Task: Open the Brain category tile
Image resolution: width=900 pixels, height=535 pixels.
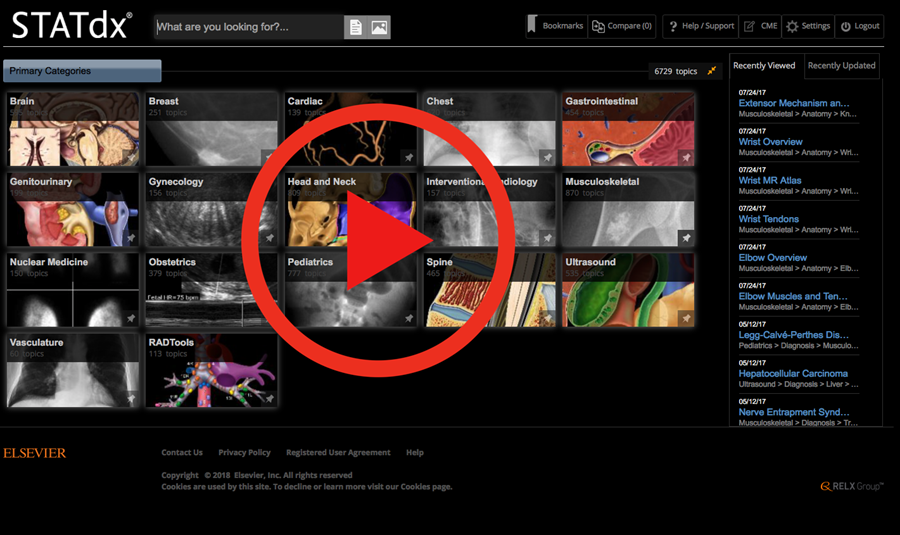Action: pyautogui.click(x=73, y=129)
